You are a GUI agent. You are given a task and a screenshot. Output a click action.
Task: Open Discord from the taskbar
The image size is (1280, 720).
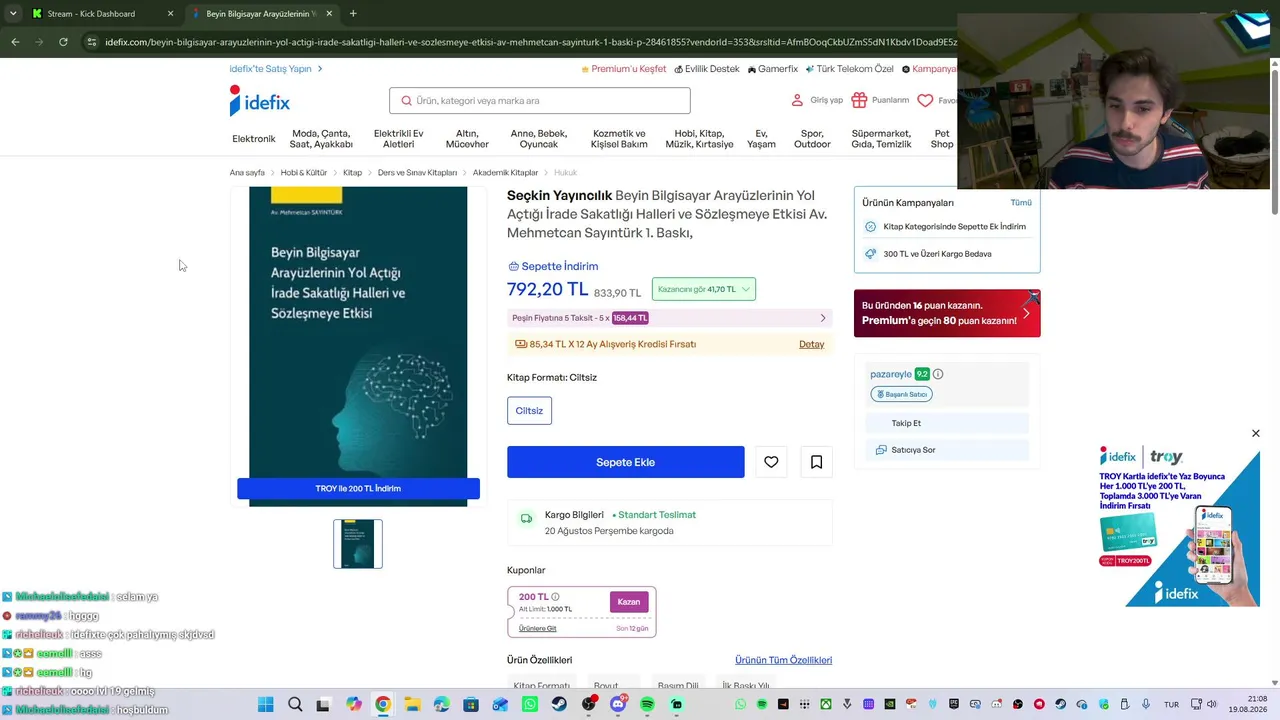pos(618,705)
